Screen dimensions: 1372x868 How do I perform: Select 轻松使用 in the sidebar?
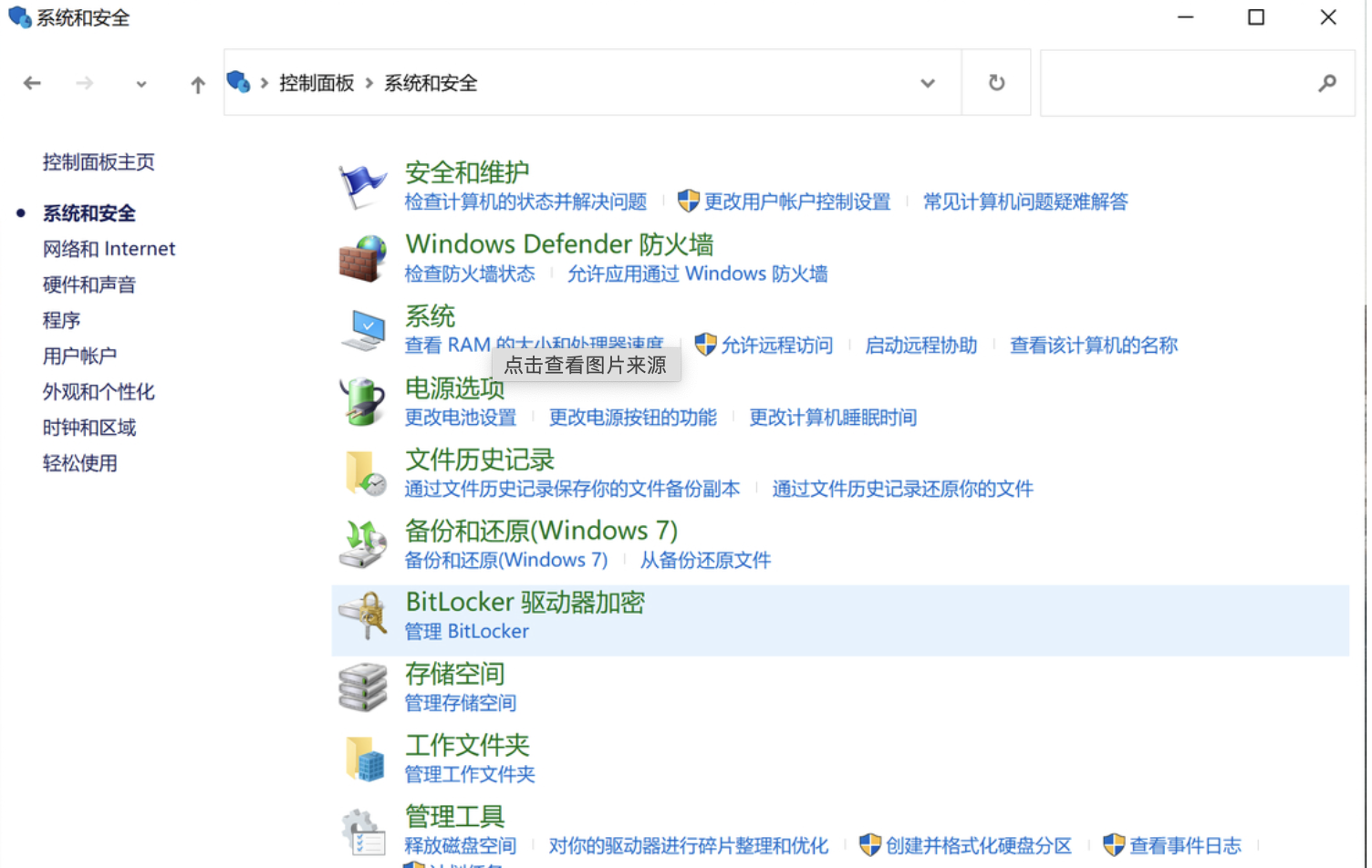pyautogui.click(x=79, y=463)
